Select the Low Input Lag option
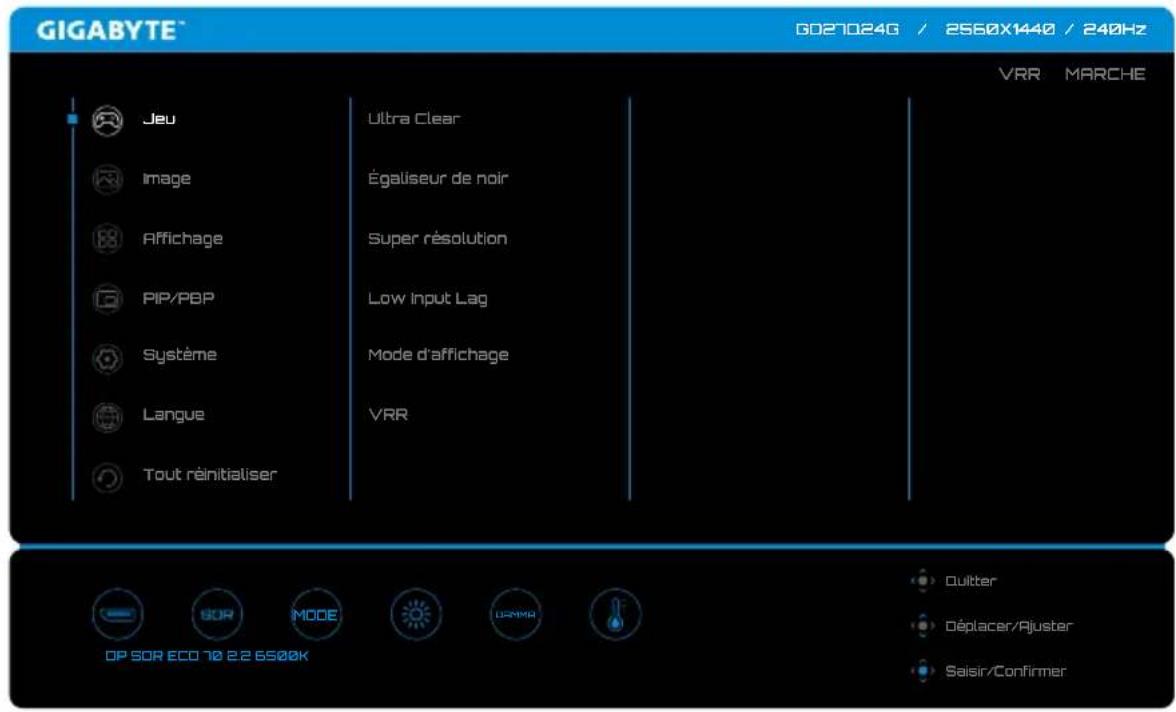This screenshot has height=712, width=1176. tap(428, 299)
